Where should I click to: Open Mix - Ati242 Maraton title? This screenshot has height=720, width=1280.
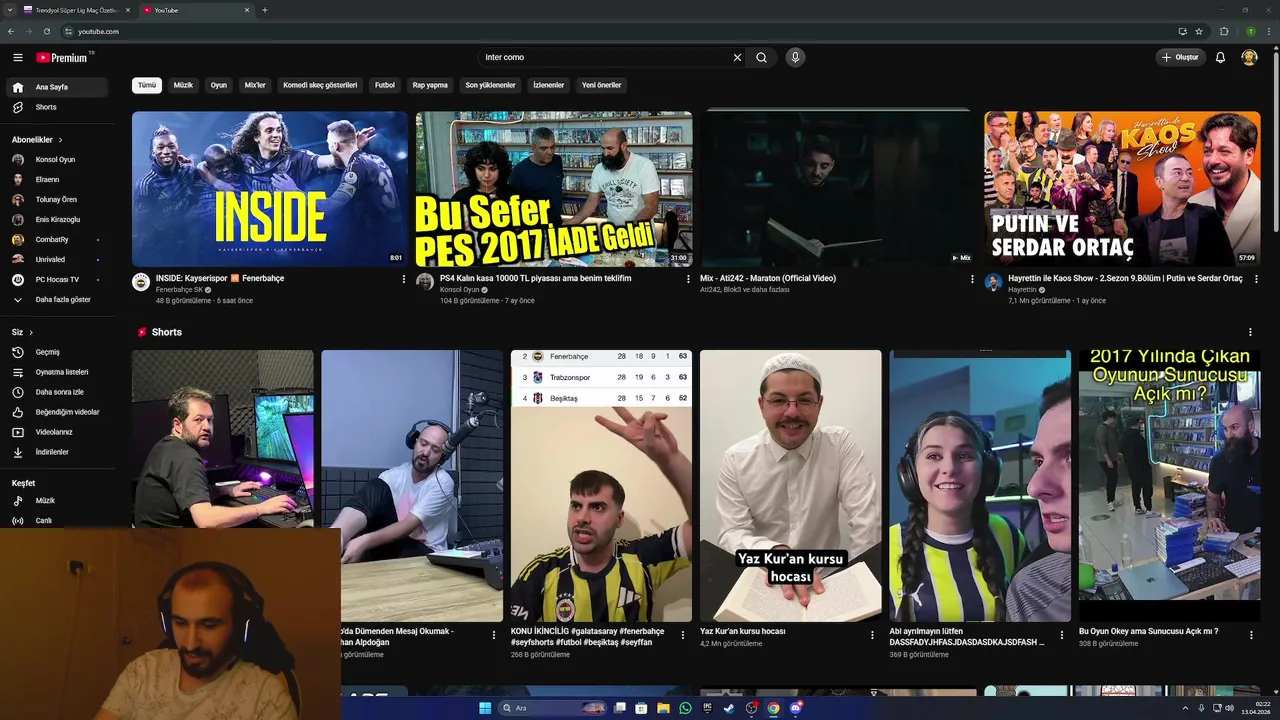(768, 278)
